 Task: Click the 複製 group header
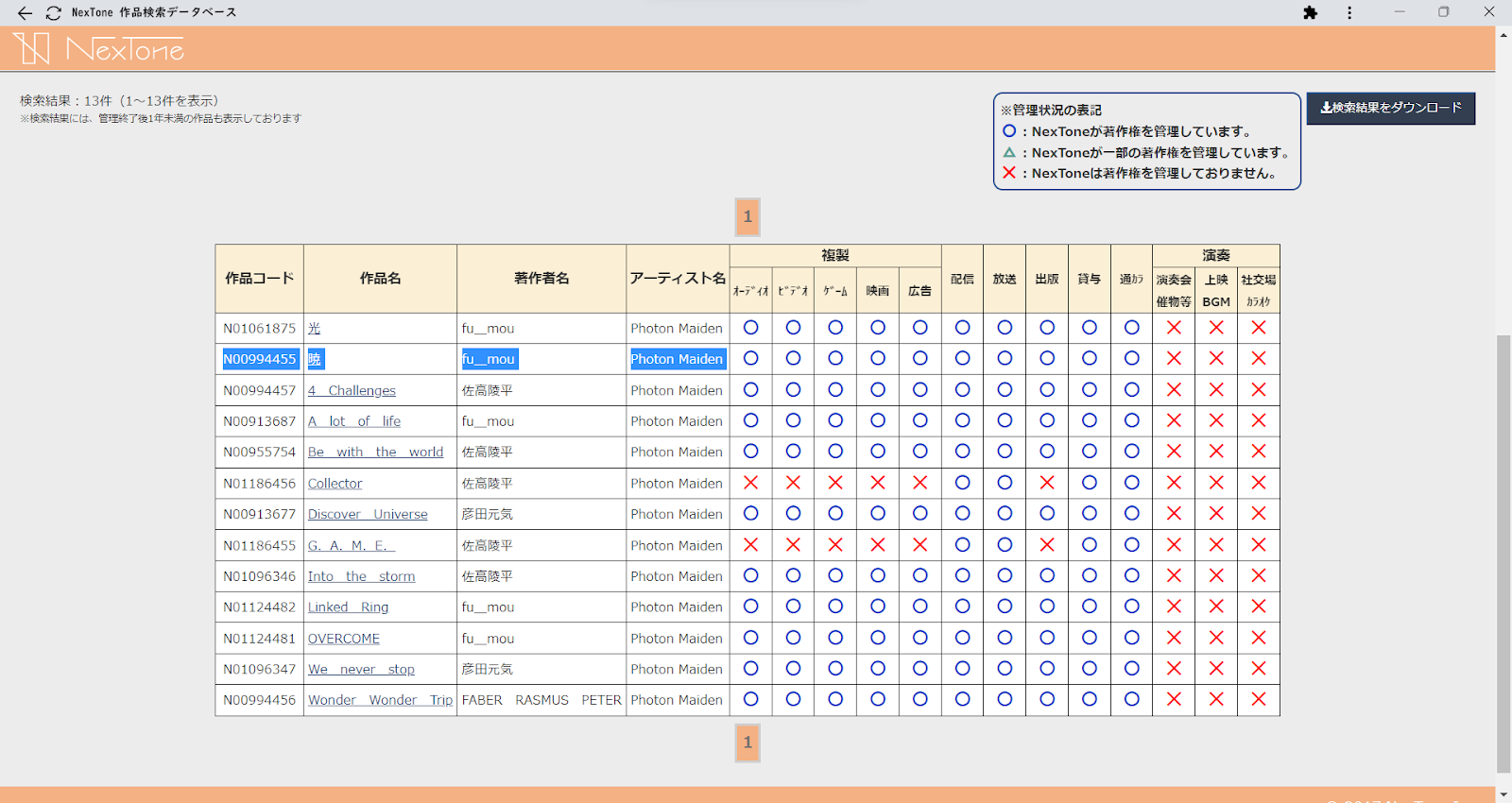pyautogui.click(x=835, y=256)
